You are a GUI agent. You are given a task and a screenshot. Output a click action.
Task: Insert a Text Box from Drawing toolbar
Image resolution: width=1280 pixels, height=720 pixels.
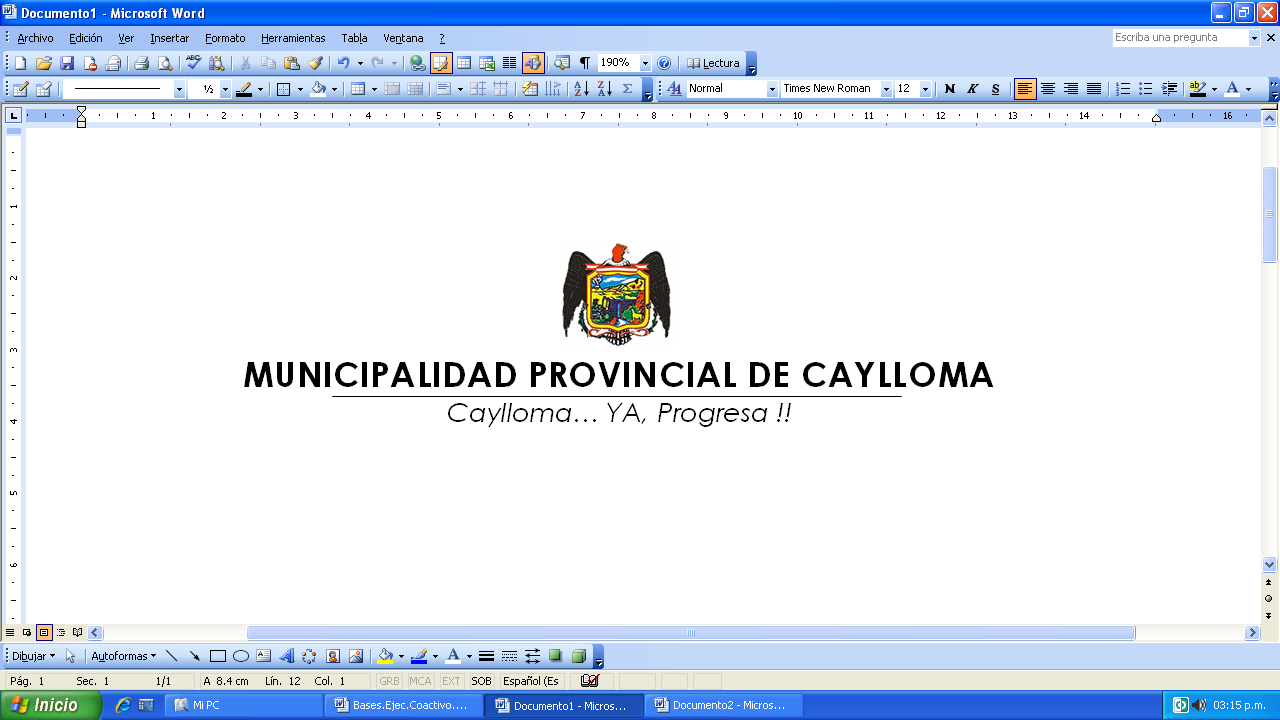264,657
